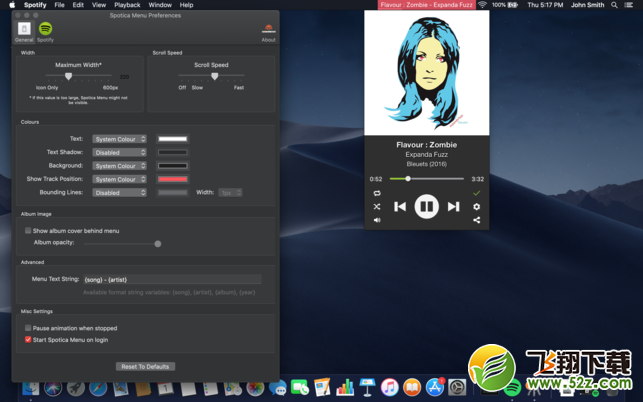Open the Playback menu

tap(127, 5)
